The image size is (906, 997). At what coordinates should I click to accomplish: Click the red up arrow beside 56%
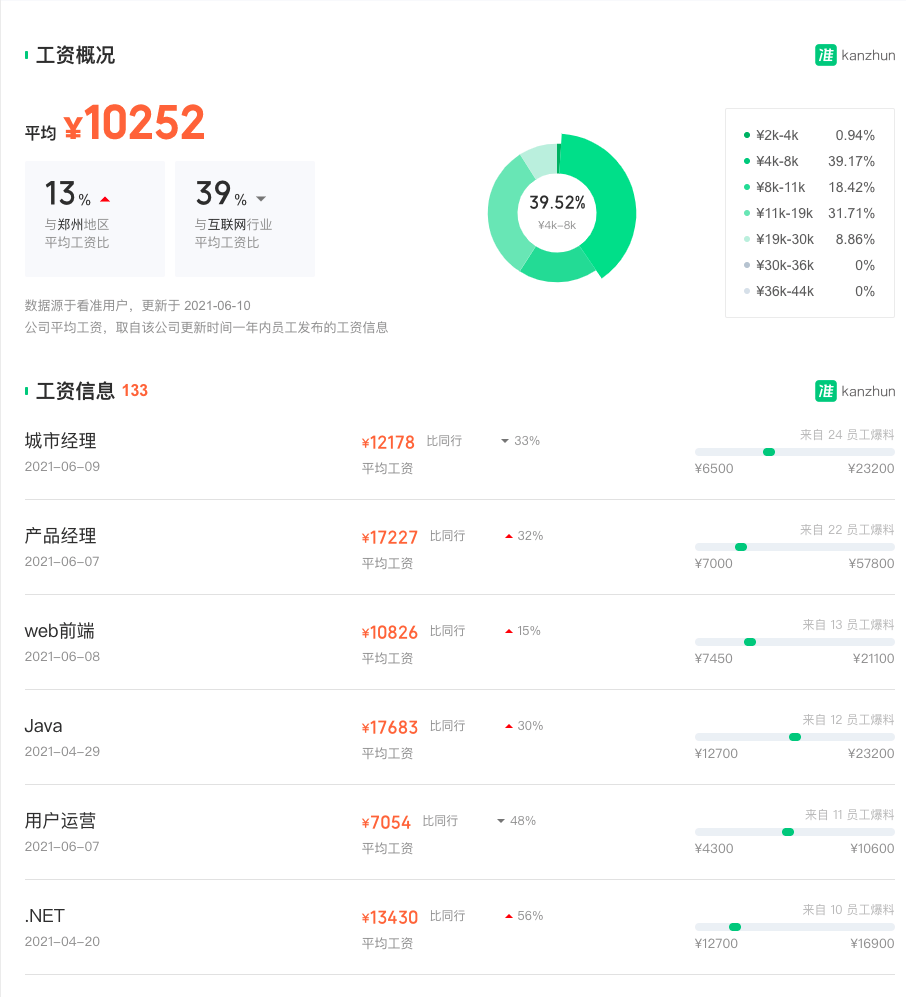coord(509,916)
